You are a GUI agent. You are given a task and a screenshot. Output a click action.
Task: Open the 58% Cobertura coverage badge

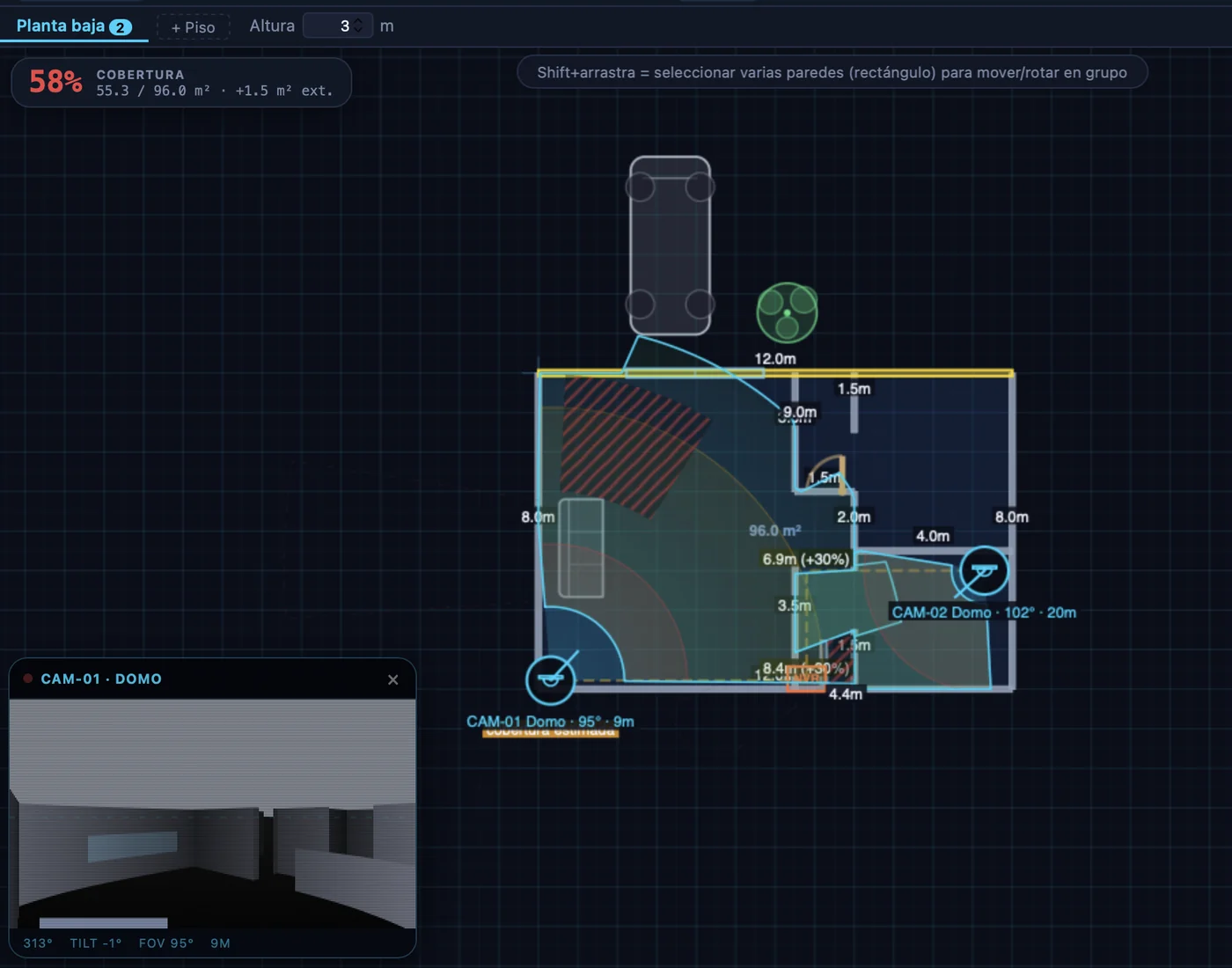(181, 83)
